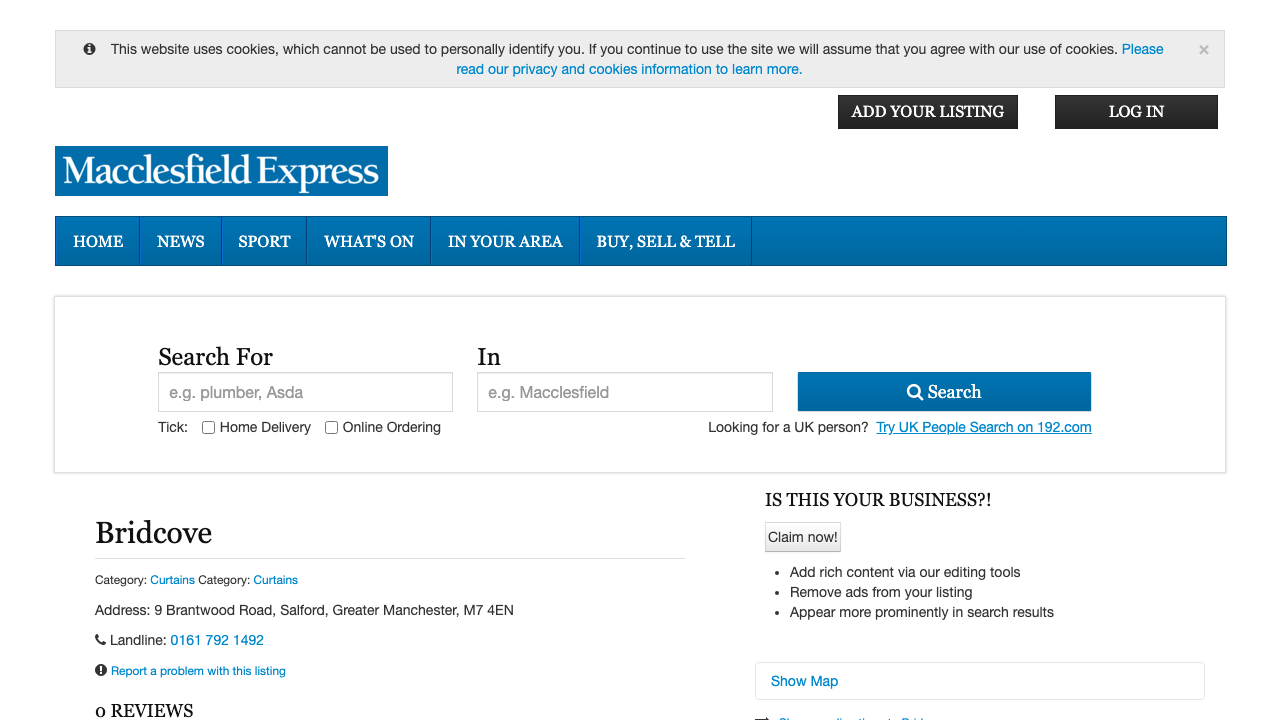Enable the Online Ordering checkbox

pos(332,428)
